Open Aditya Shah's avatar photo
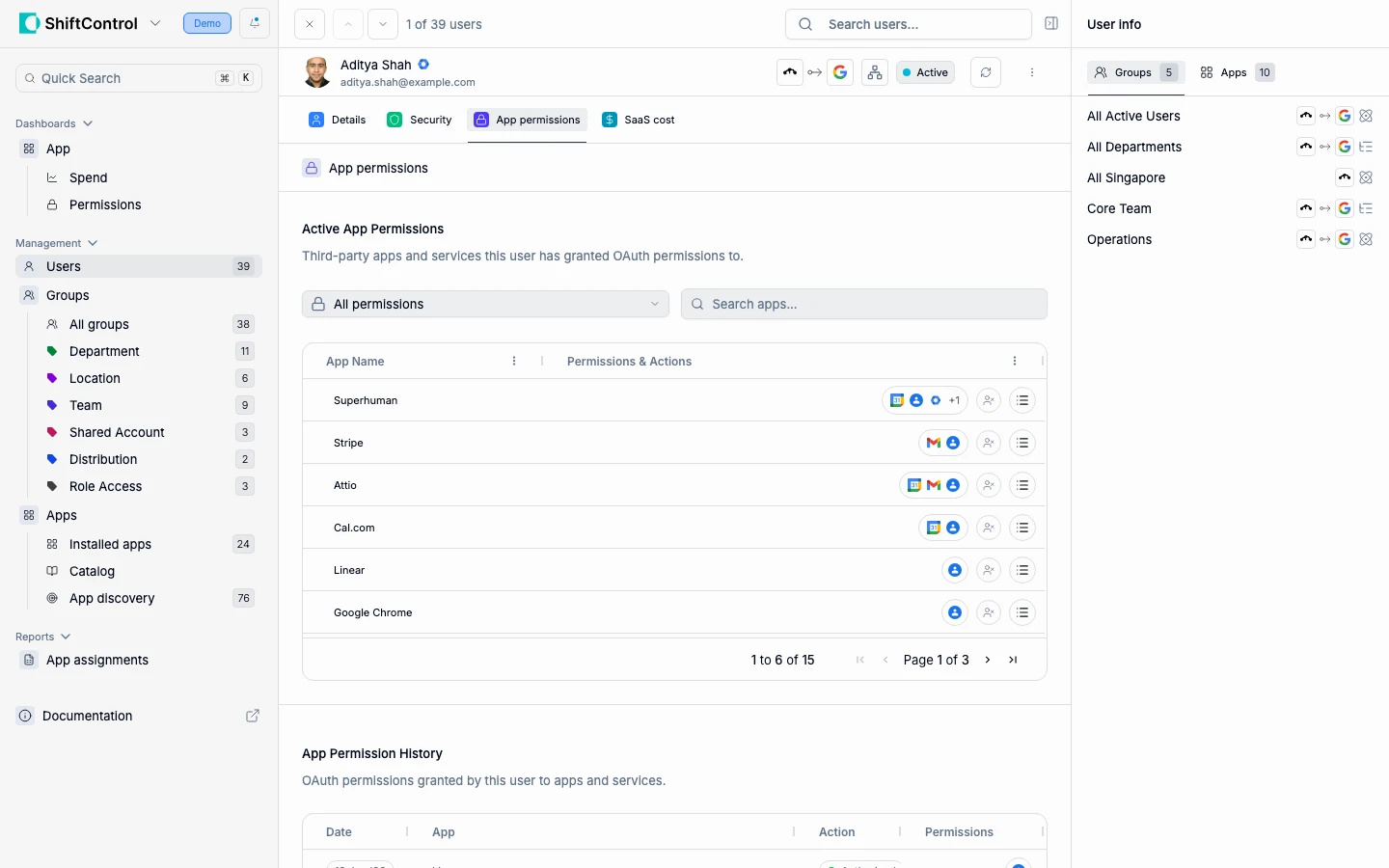The height and width of the screenshot is (868, 1389). (316, 72)
